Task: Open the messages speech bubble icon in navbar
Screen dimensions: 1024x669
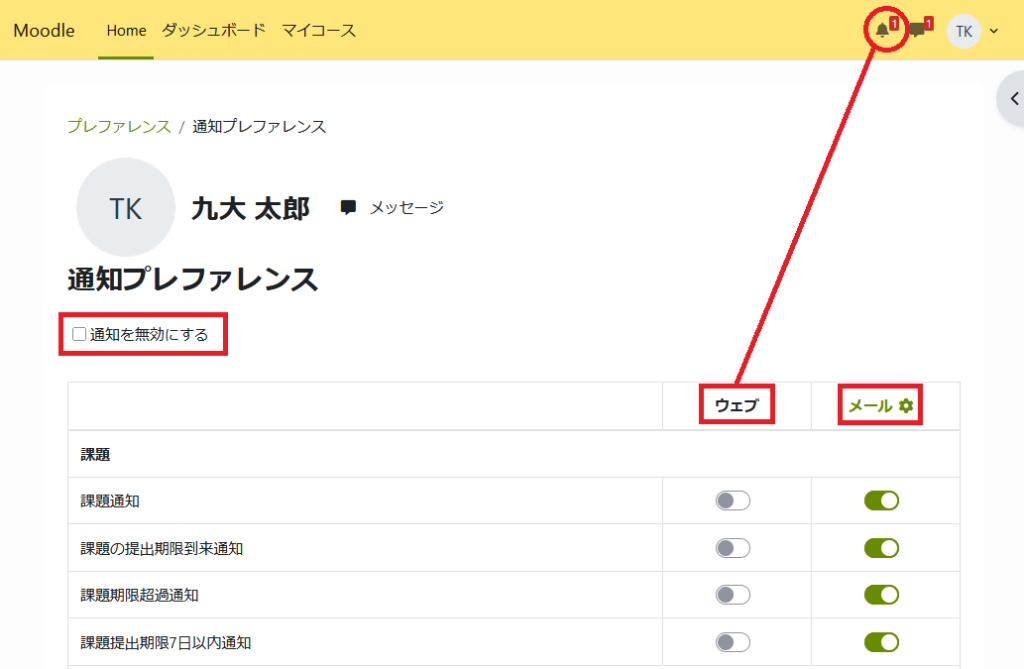Action: tap(916, 31)
